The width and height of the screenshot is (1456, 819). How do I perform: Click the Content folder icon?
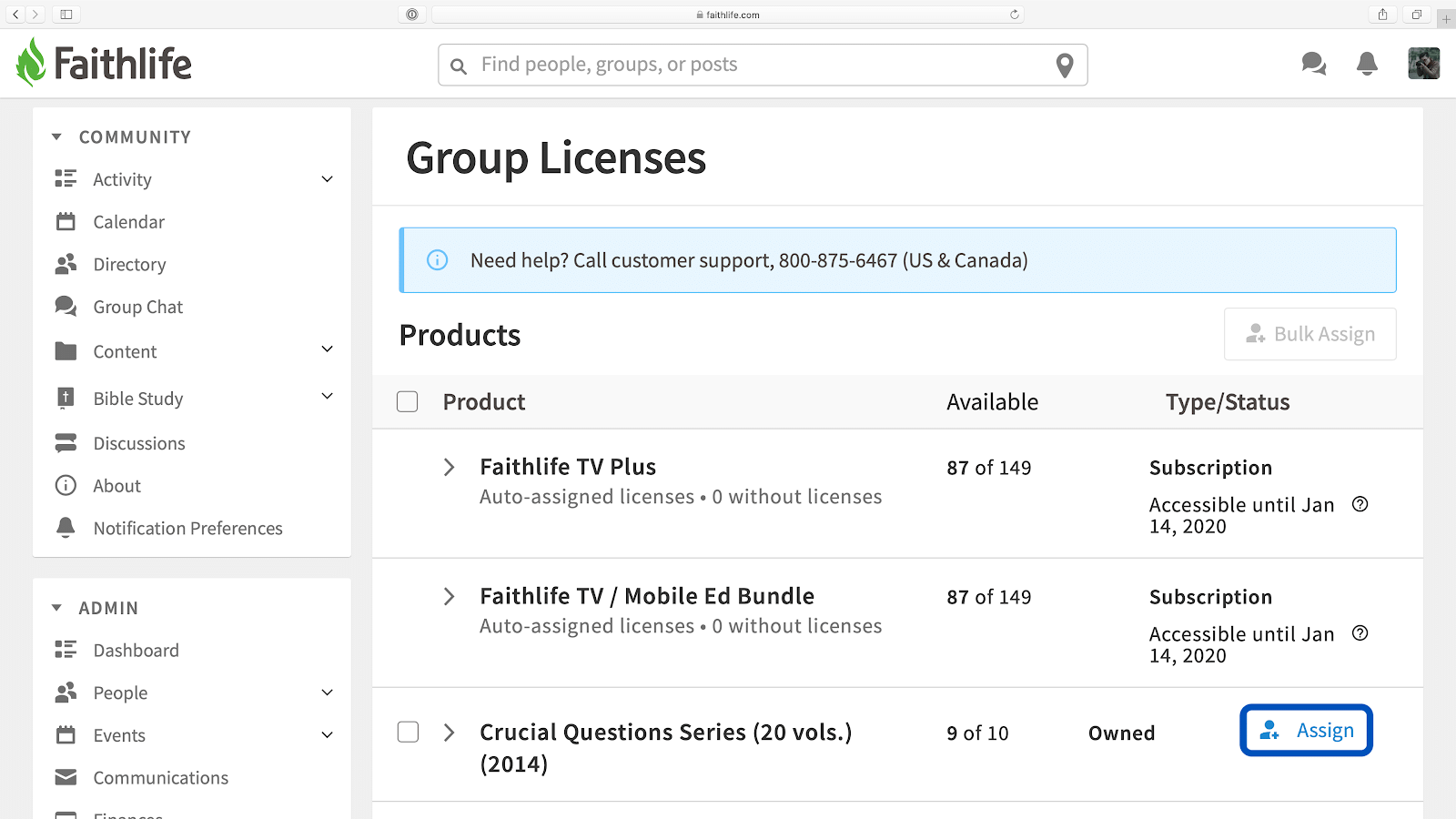(x=66, y=351)
